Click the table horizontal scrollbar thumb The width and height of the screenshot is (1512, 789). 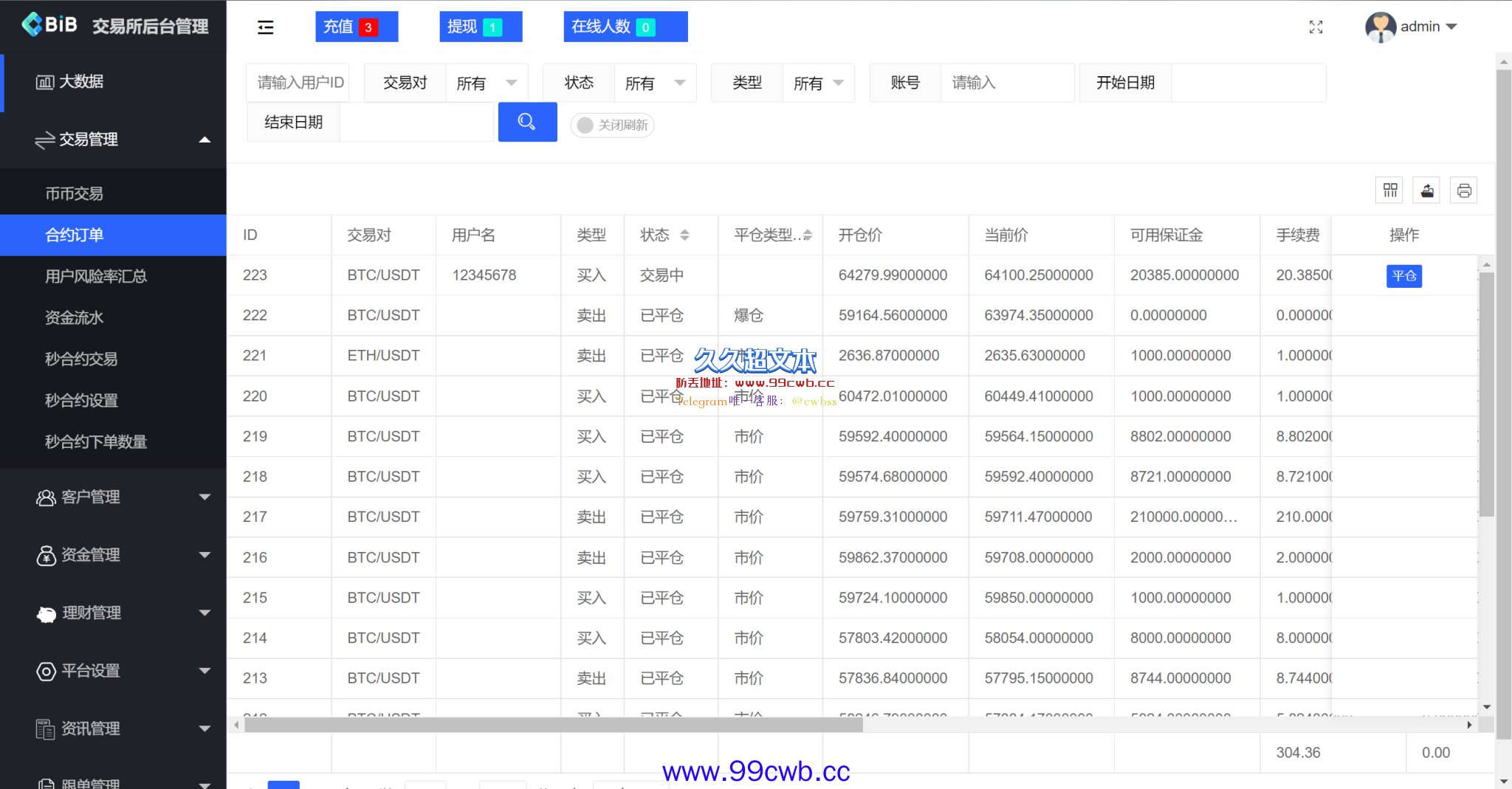[x=554, y=725]
